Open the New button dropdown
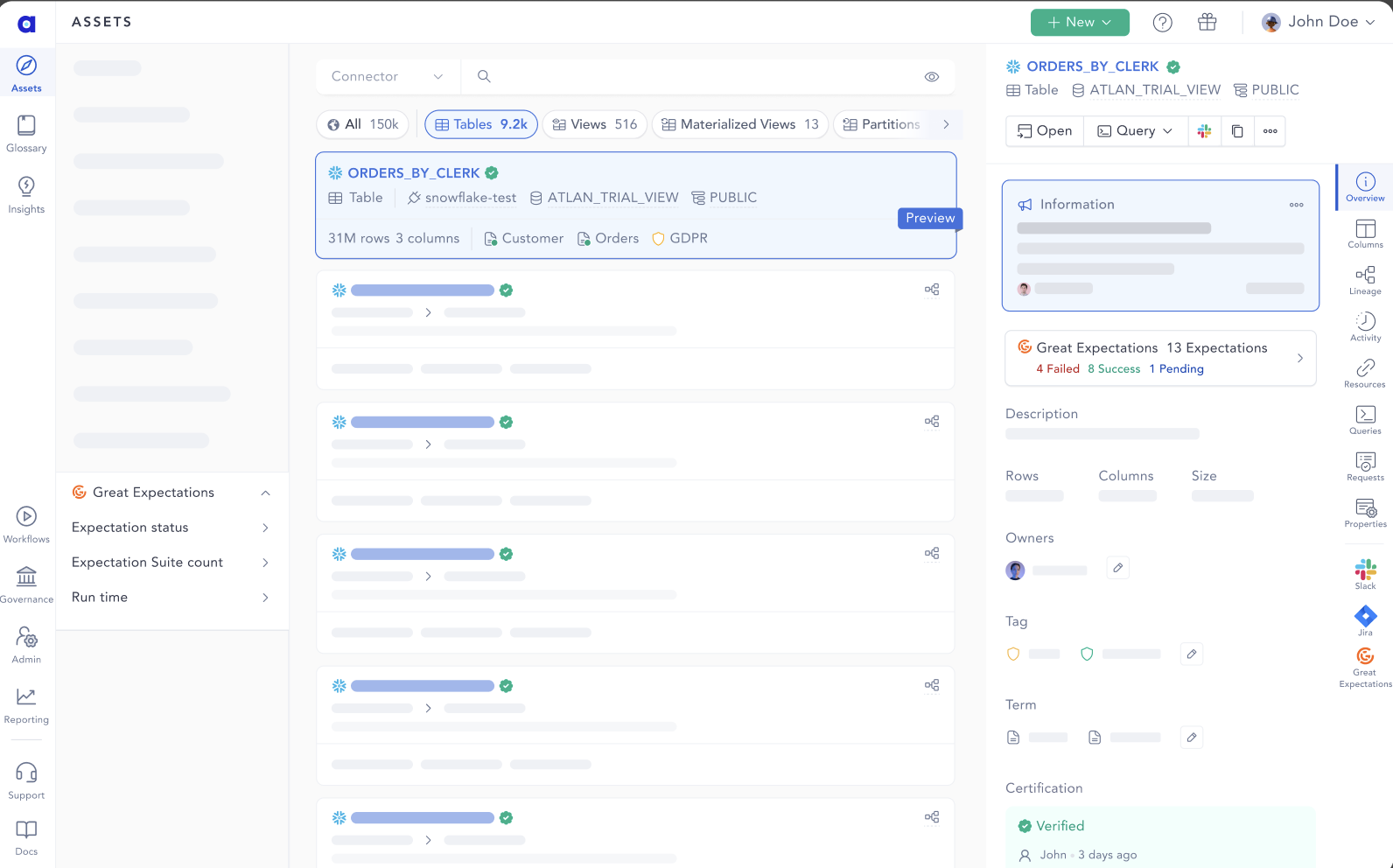Image resolution: width=1393 pixels, height=868 pixels. tap(1080, 23)
